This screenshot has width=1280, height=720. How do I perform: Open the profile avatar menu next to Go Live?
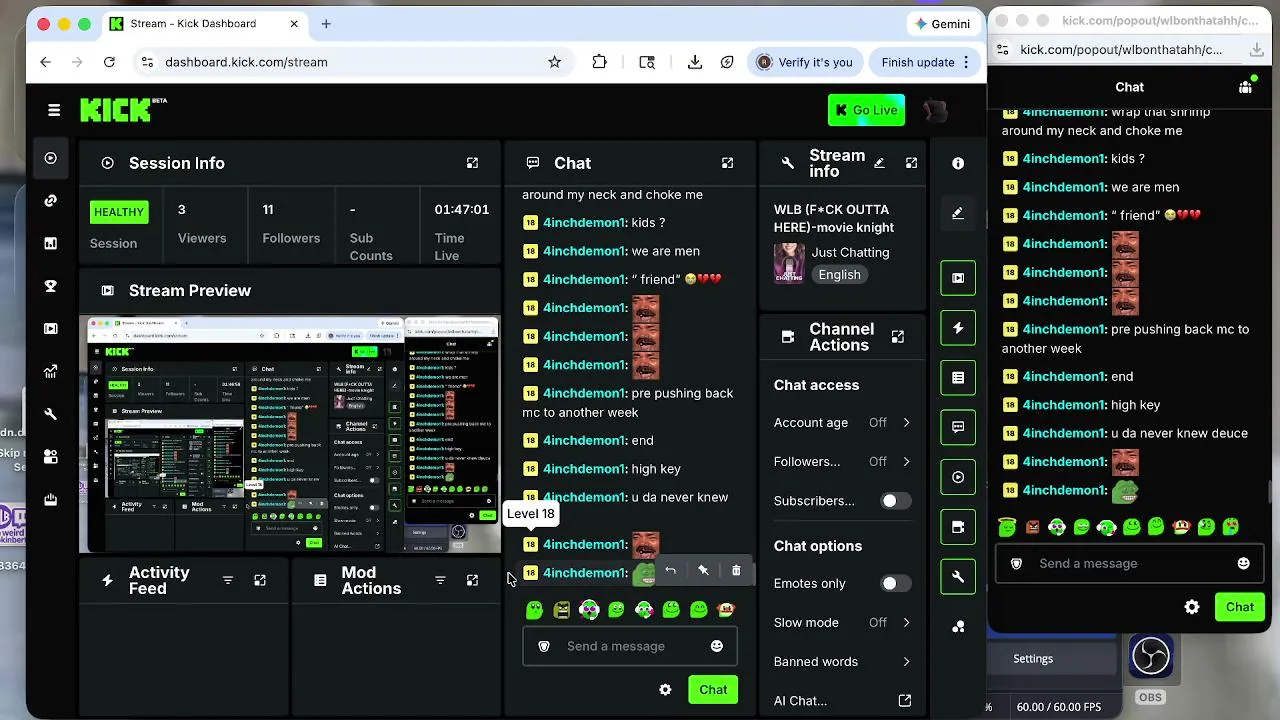(x=935, y=110)
